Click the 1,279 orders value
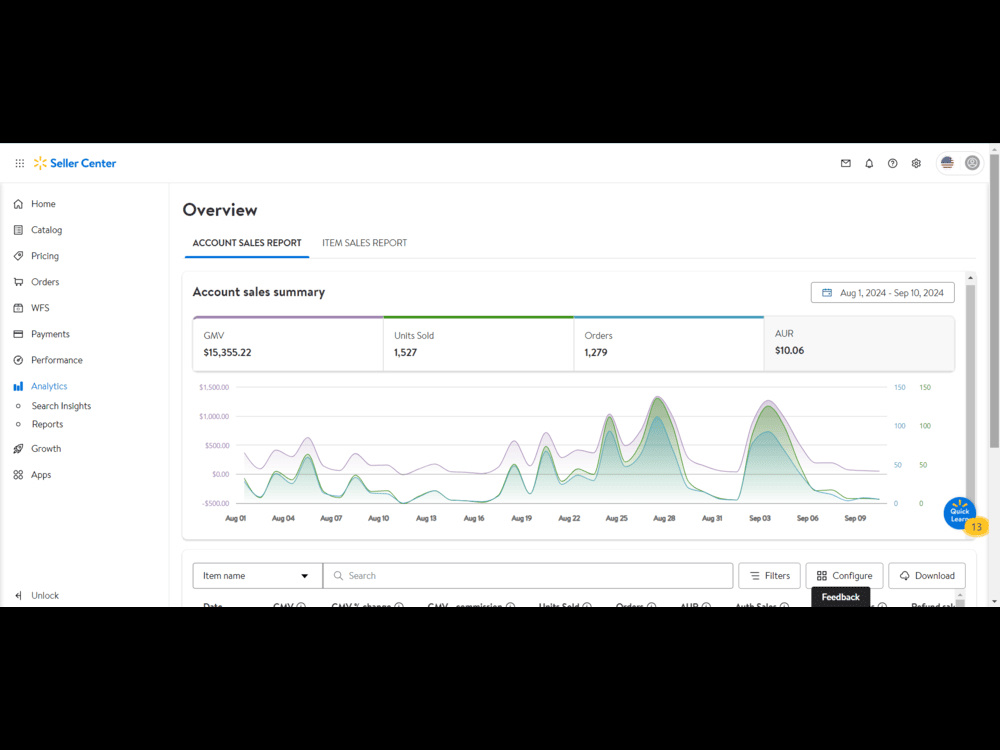The width and height of the screenshot is (1000, 750). (x=596, y=353)
